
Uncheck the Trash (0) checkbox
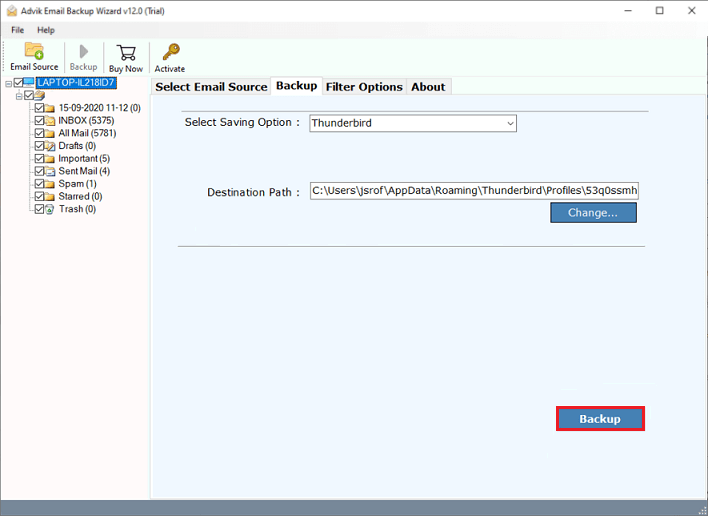pyautogui.click(x=39, y=209)
